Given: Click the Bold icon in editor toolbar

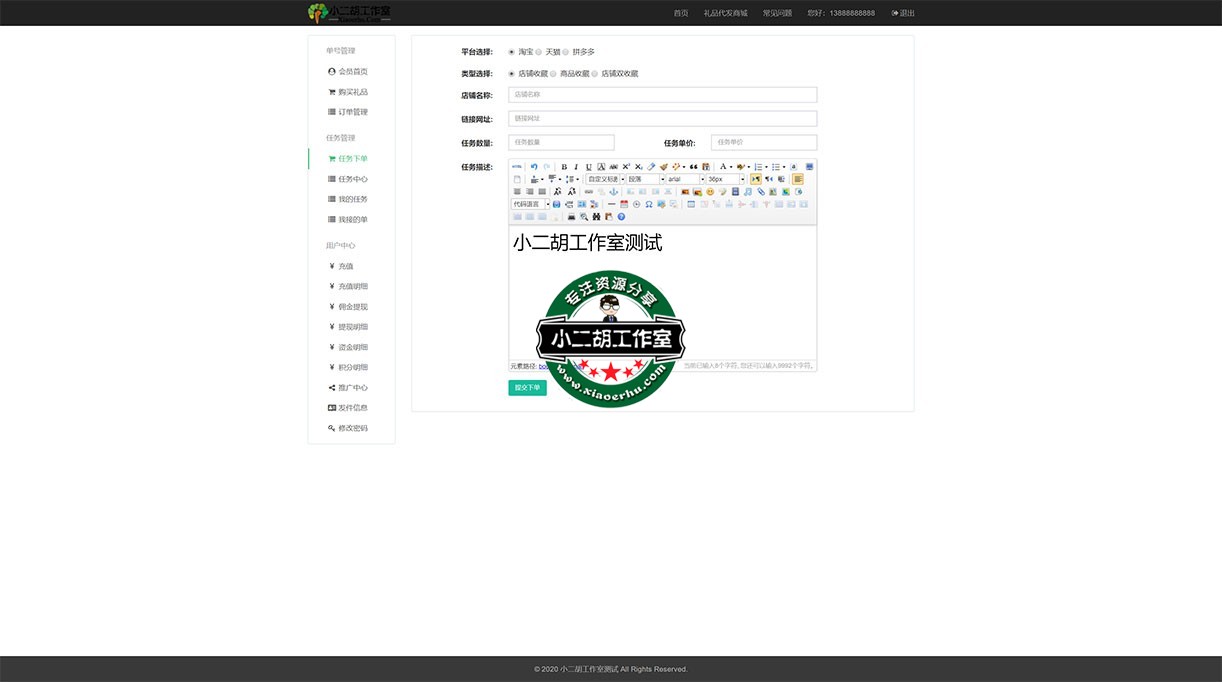Looking at the screenshot, I should [564, 167].
